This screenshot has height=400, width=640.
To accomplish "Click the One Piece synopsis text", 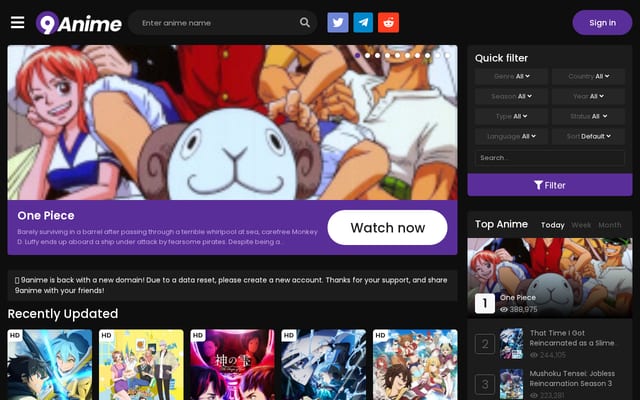I will (167, 237).
